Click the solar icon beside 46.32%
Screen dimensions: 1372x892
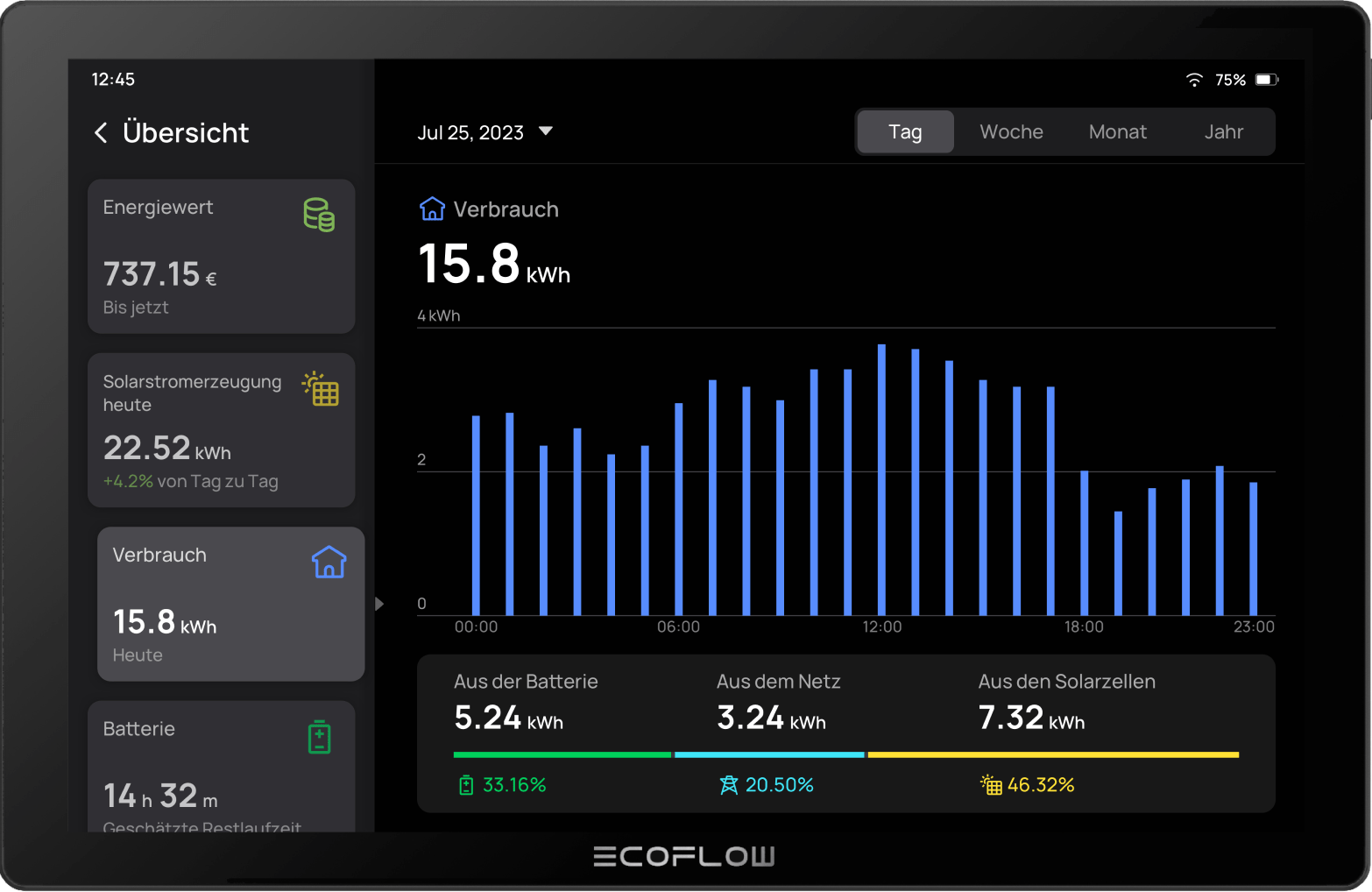click(x=991, y=785)
